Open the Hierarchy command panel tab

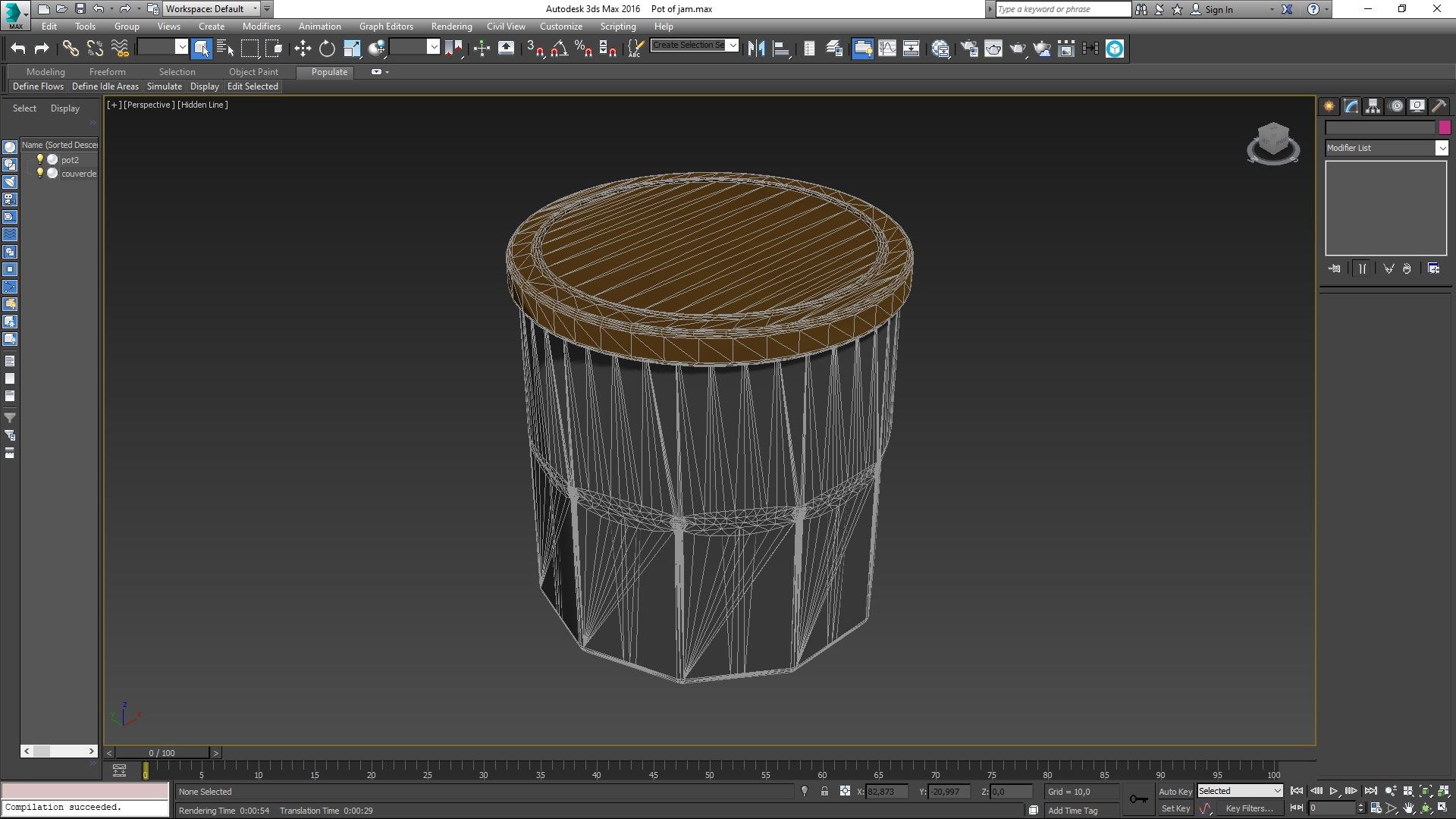(x=1373, y=106)
